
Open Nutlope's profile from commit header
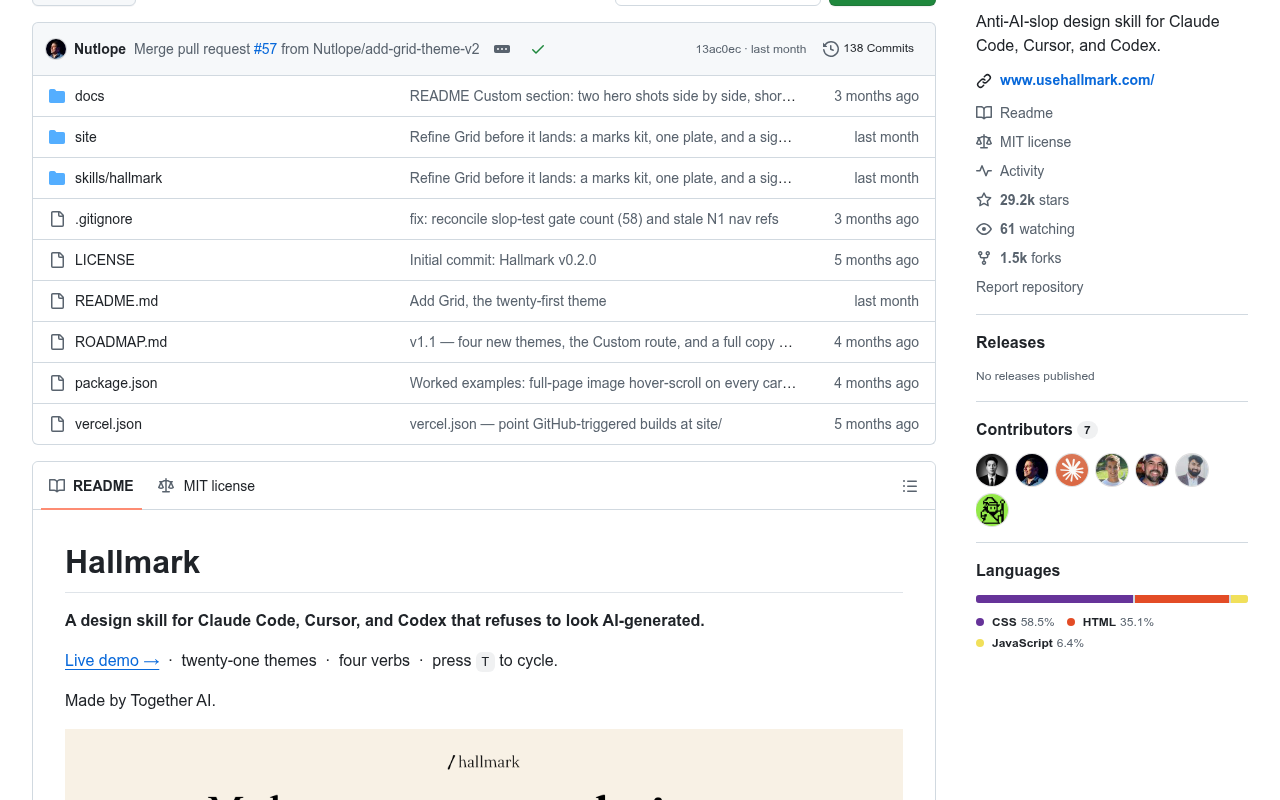tap(100, 49)
